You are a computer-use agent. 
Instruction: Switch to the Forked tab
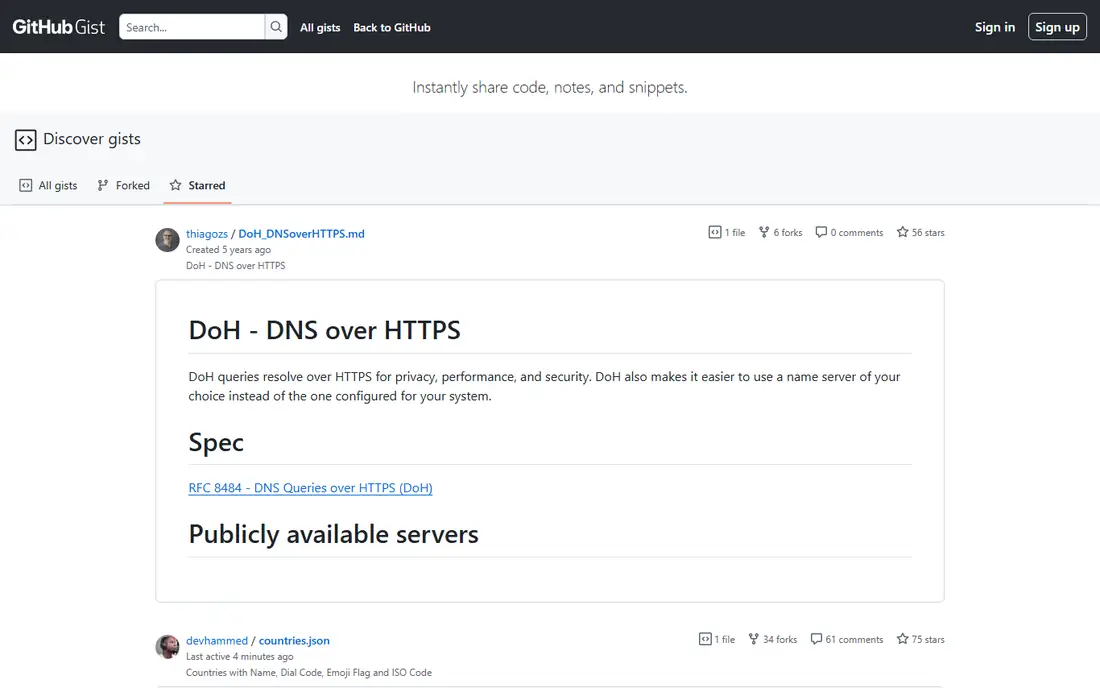tap(123, 185)
